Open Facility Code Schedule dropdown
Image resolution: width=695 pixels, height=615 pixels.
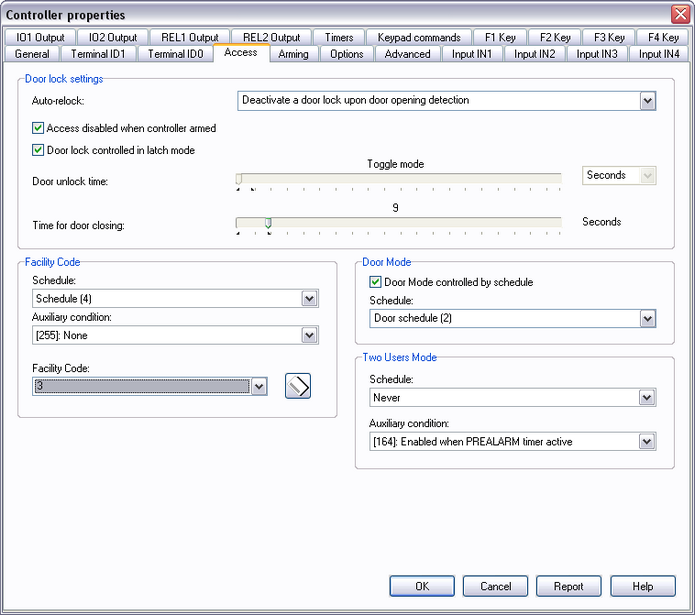tap(309, 299)
